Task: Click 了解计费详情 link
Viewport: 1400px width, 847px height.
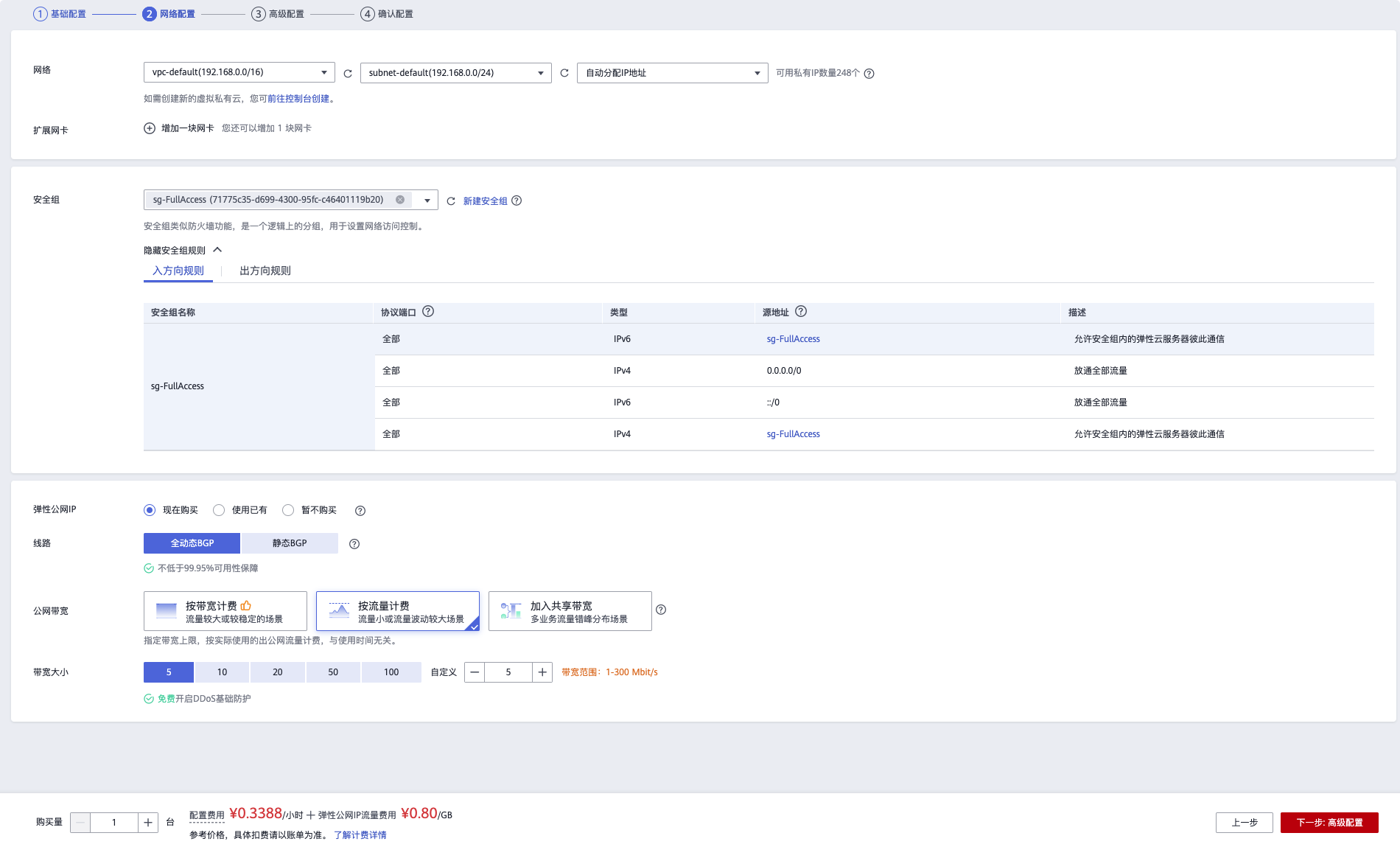Action: click(360, 835)
